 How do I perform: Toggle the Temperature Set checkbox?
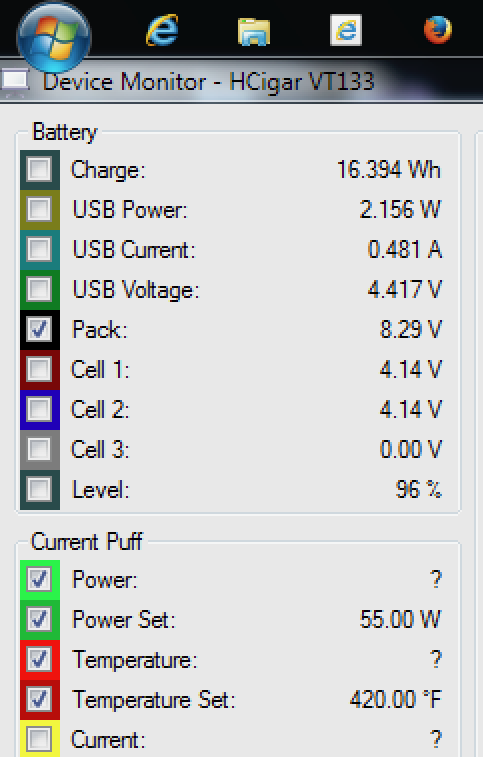[39, 700]
